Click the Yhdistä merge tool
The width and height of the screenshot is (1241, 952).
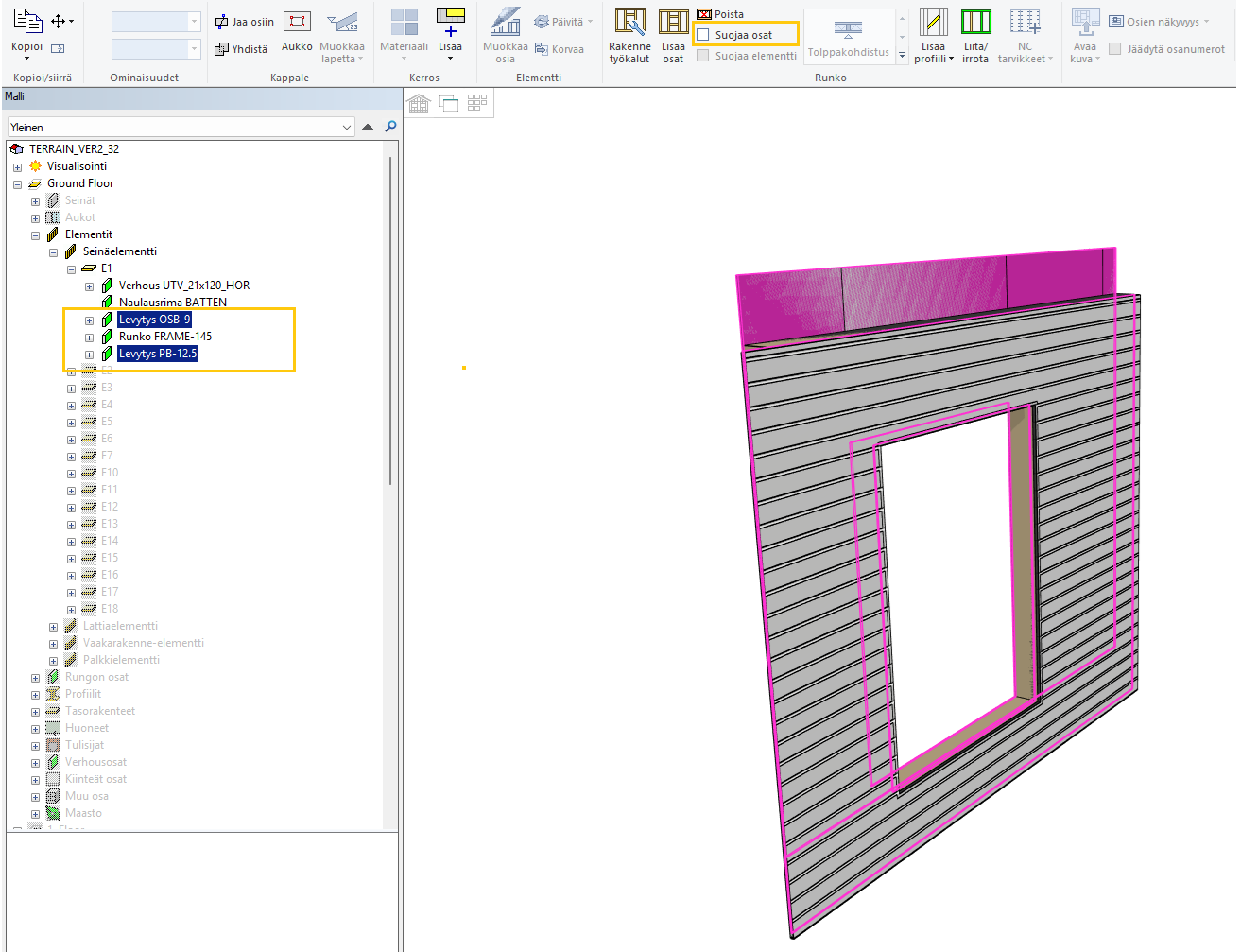click(241, 48)
